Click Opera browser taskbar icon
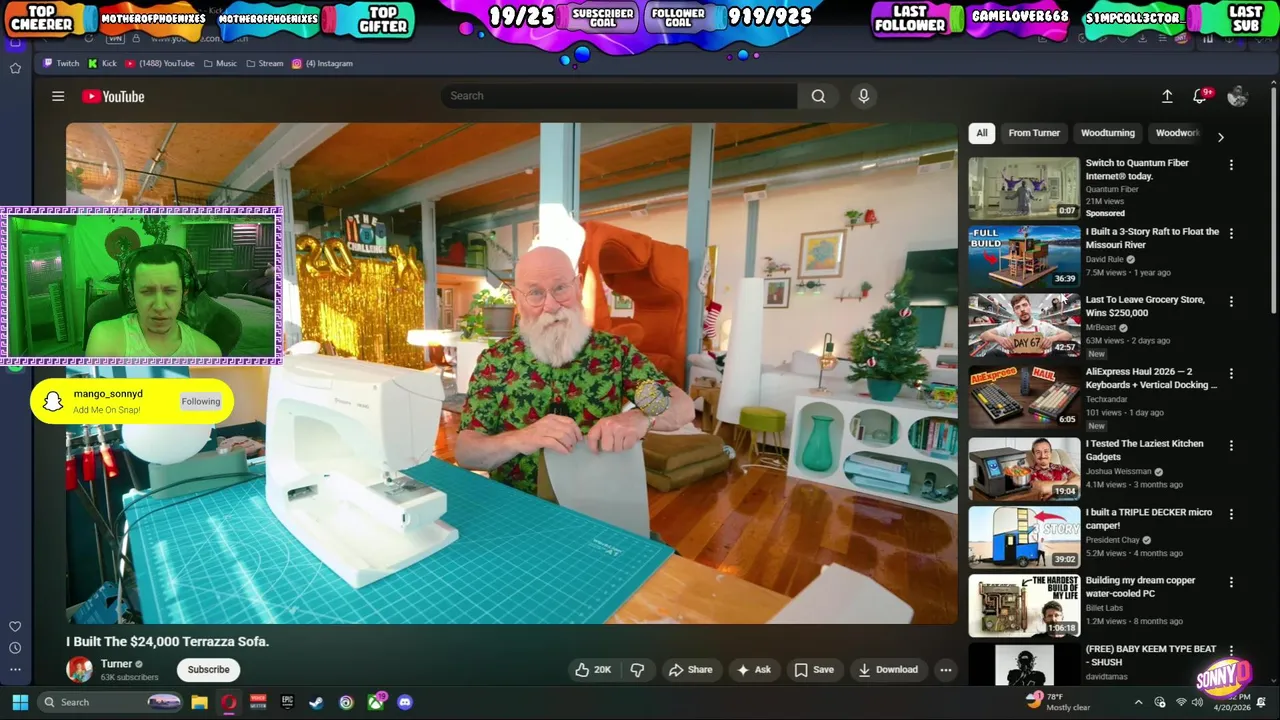 [228, 702]
